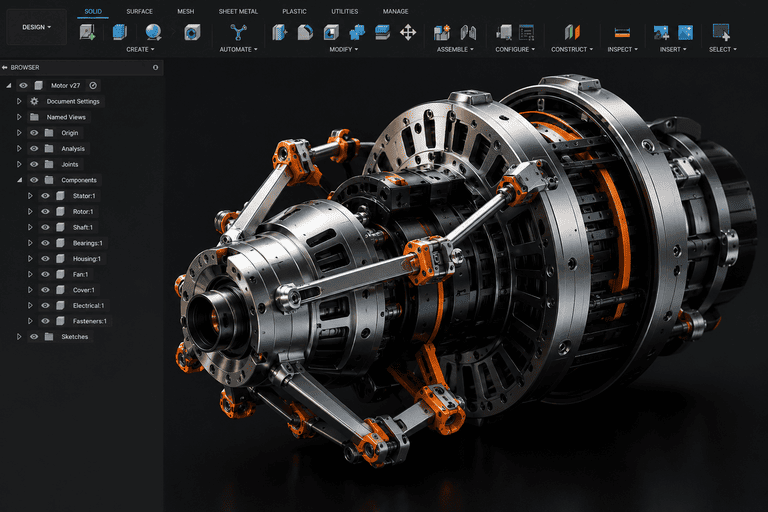Switch to the SURFACE tab
Screen dimensions: 768x512
[140, 11]
